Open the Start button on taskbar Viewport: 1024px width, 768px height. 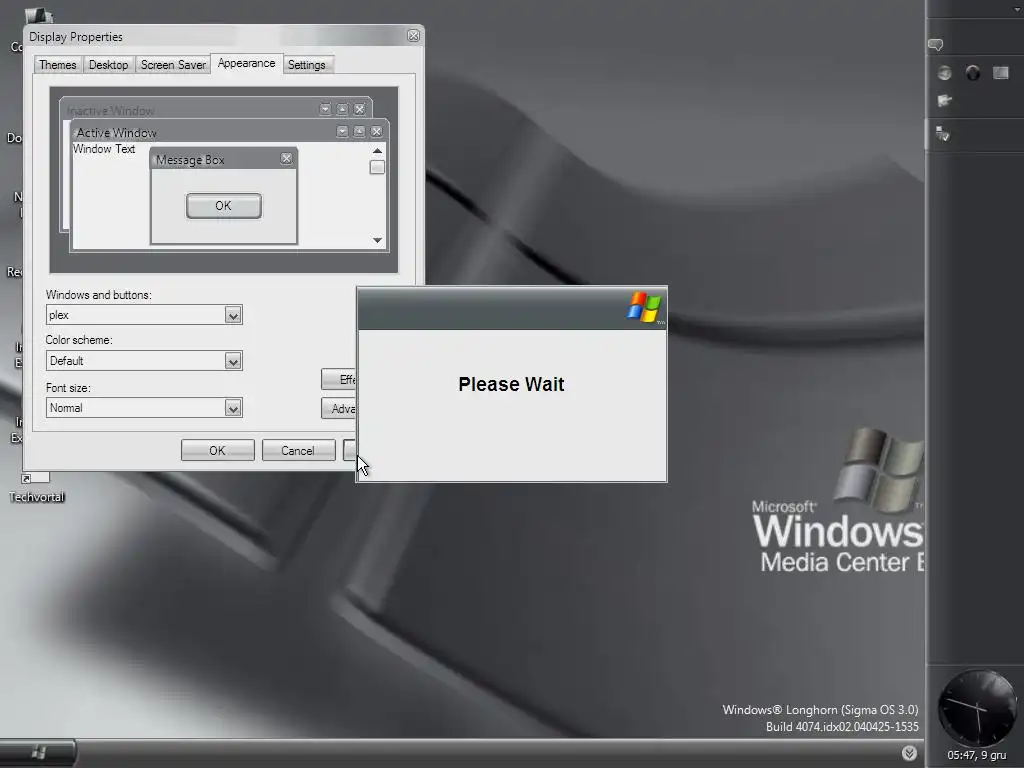[37, 753]
